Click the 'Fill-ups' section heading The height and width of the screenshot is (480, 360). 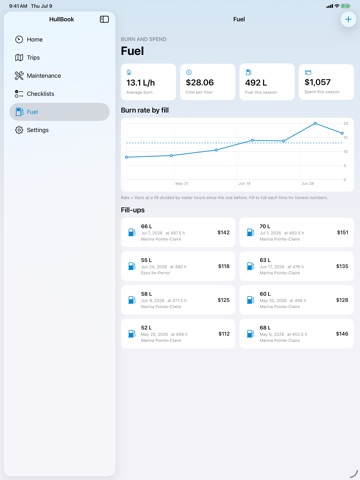[133, 210]
